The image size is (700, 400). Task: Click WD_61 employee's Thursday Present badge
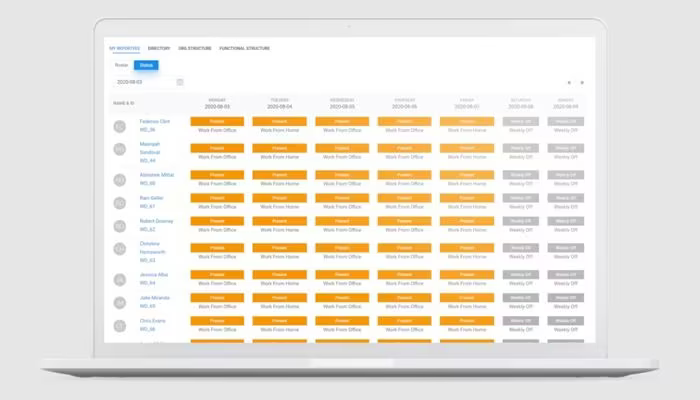click(404, 198)
